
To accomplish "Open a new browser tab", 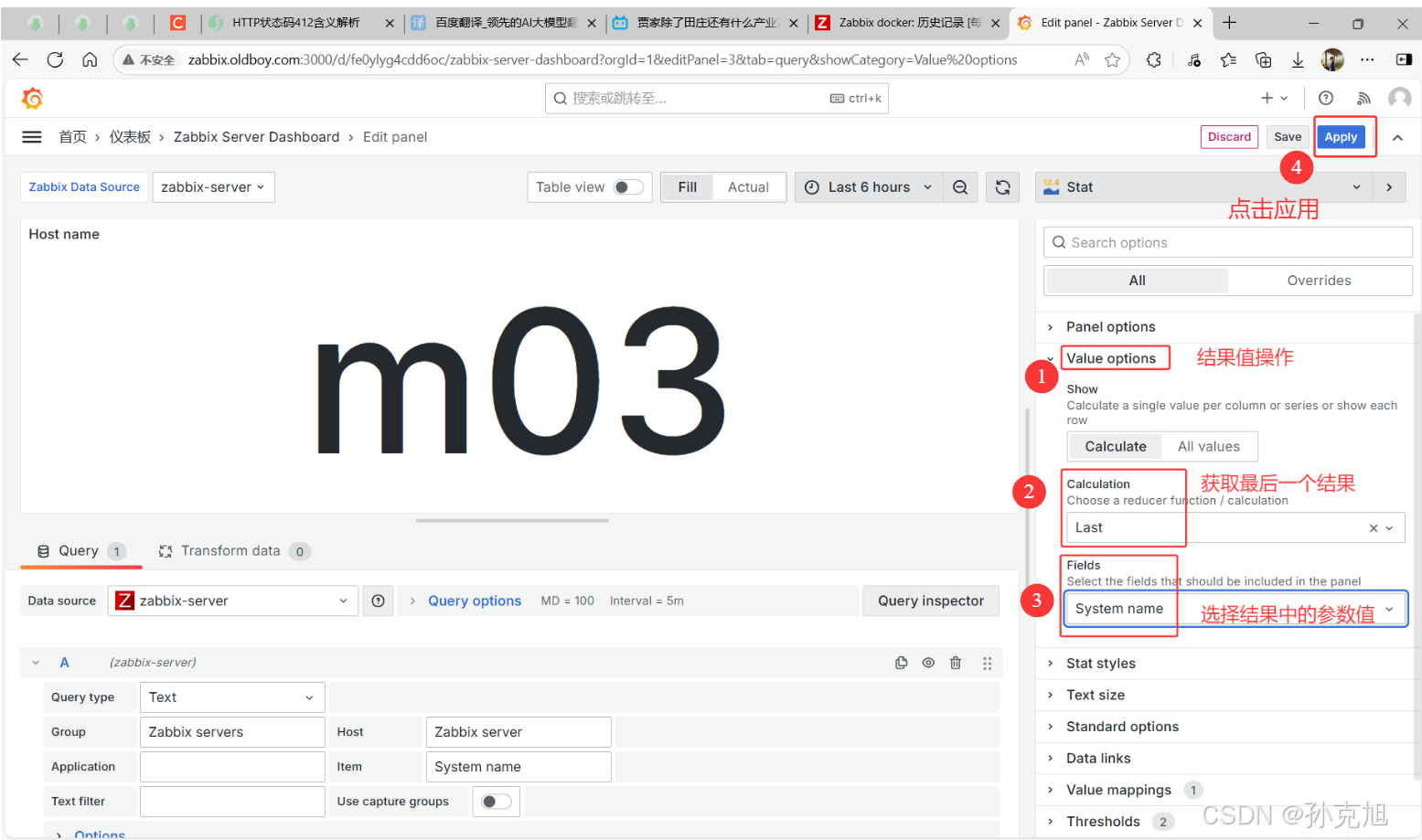I will pos(1229,23).
